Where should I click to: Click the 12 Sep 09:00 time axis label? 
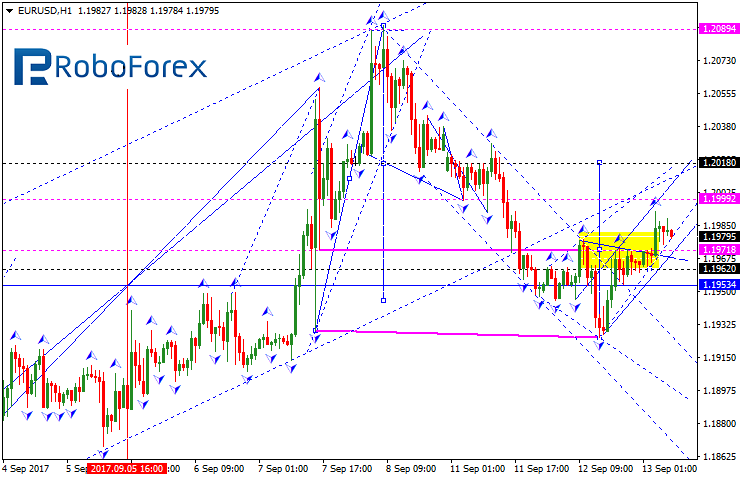pyautogui.click(x=605, y=469)
